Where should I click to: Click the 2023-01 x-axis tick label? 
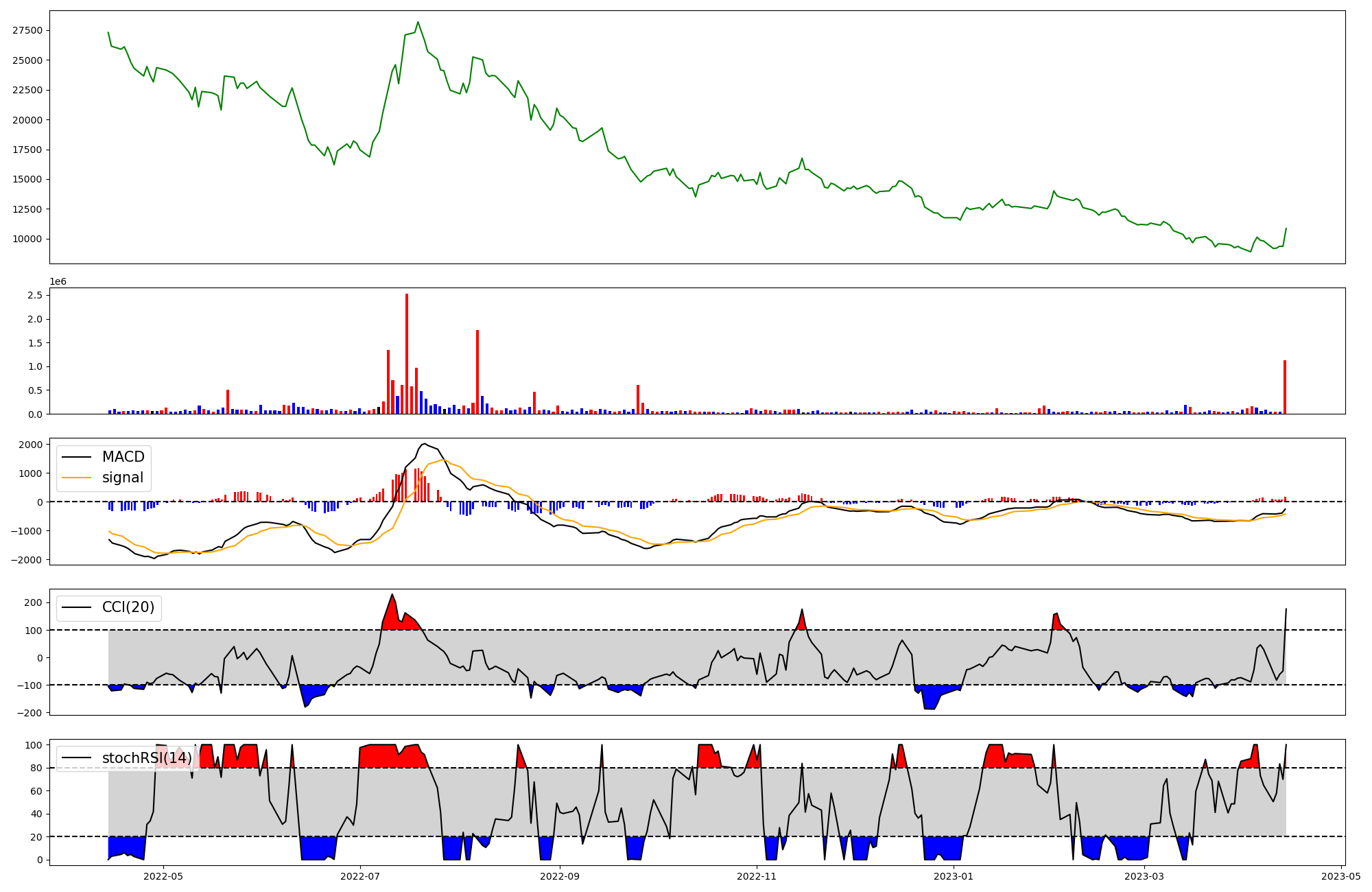pyautogui.click(x=954, y=876)
